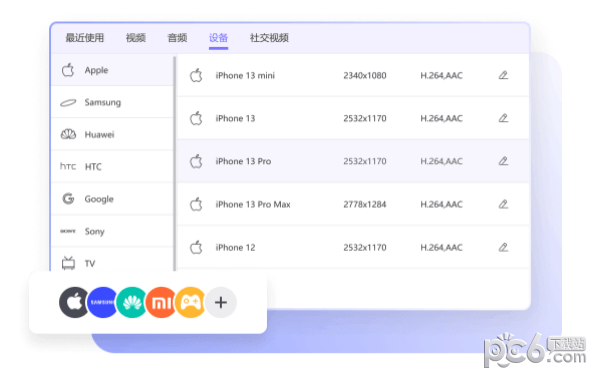This screenshot has height=380, width=599.
Task: Click the orange Xiaomi MI icon
Action: (161, 302)
